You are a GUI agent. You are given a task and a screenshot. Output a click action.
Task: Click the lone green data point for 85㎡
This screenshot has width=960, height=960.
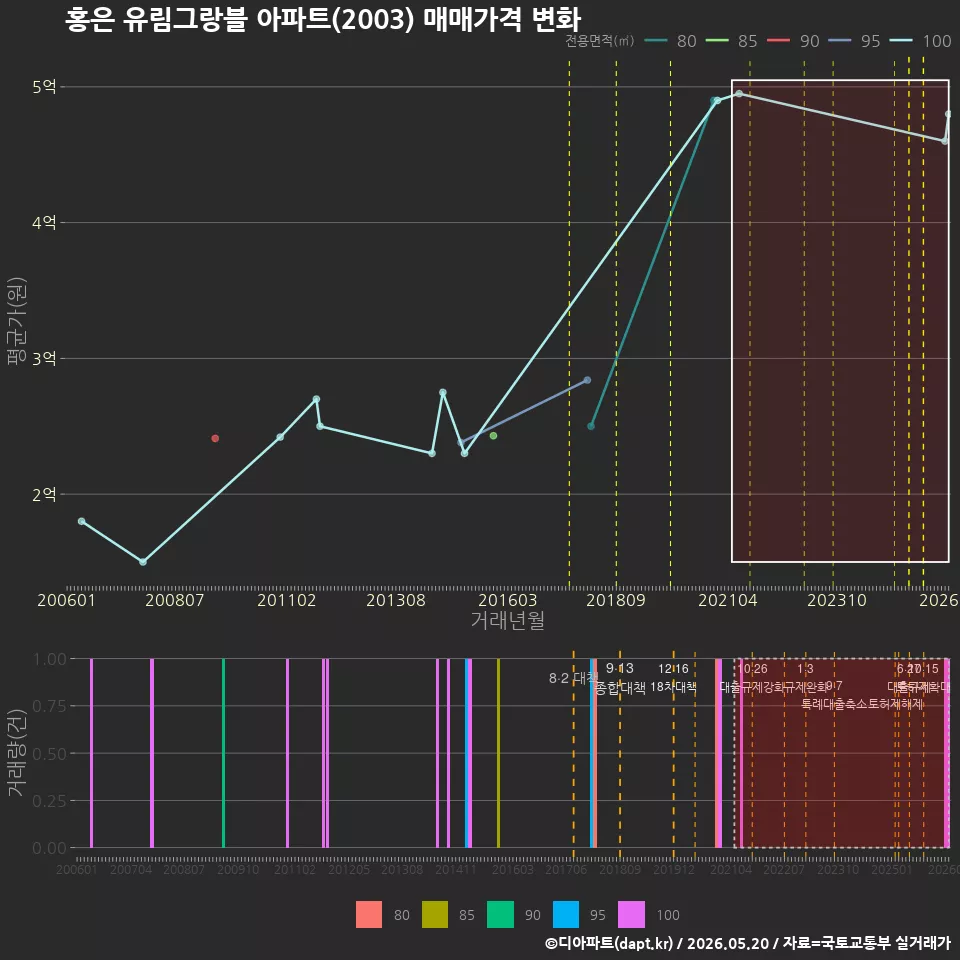point(493,436)
